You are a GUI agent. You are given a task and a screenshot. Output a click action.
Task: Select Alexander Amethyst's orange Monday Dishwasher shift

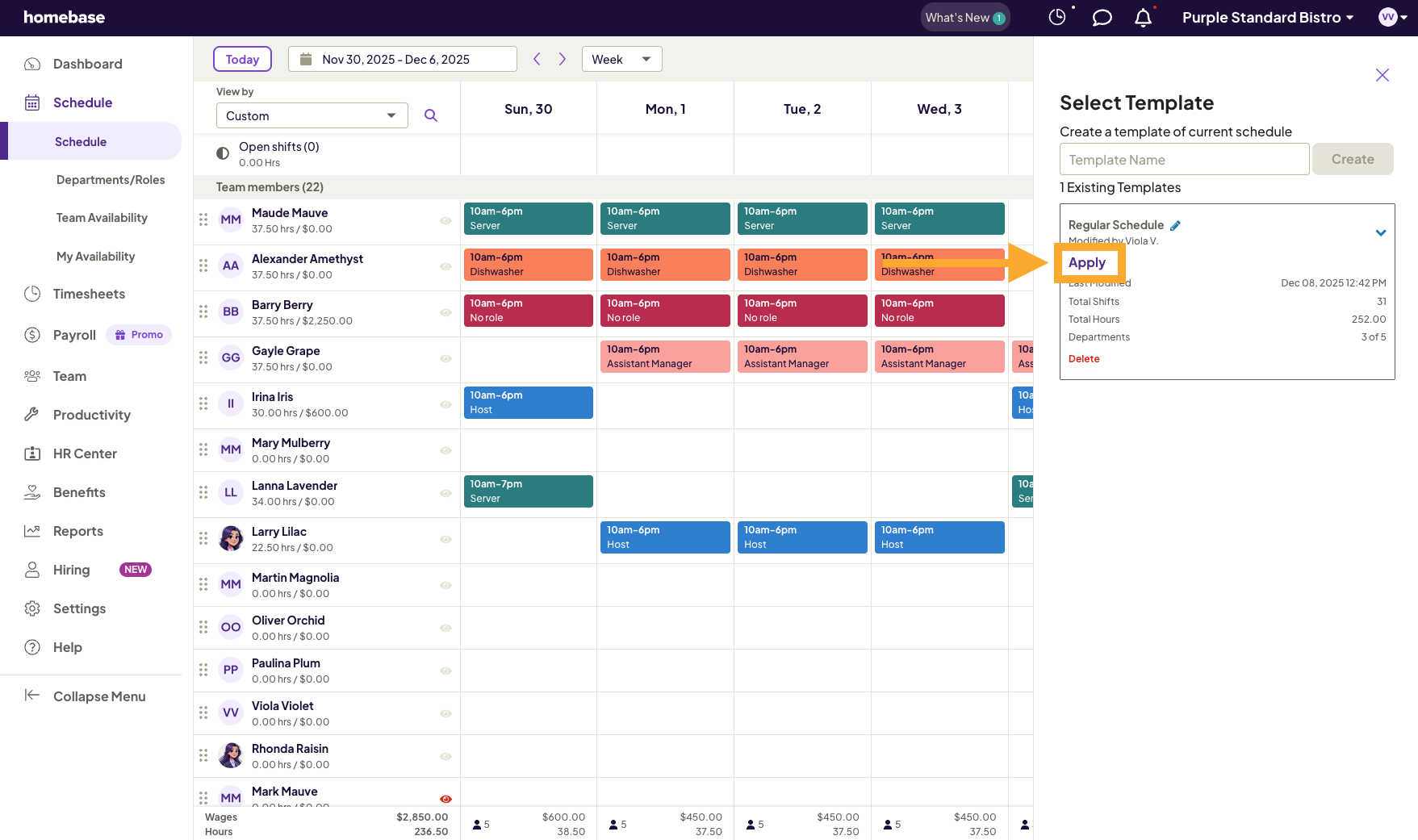665,265
